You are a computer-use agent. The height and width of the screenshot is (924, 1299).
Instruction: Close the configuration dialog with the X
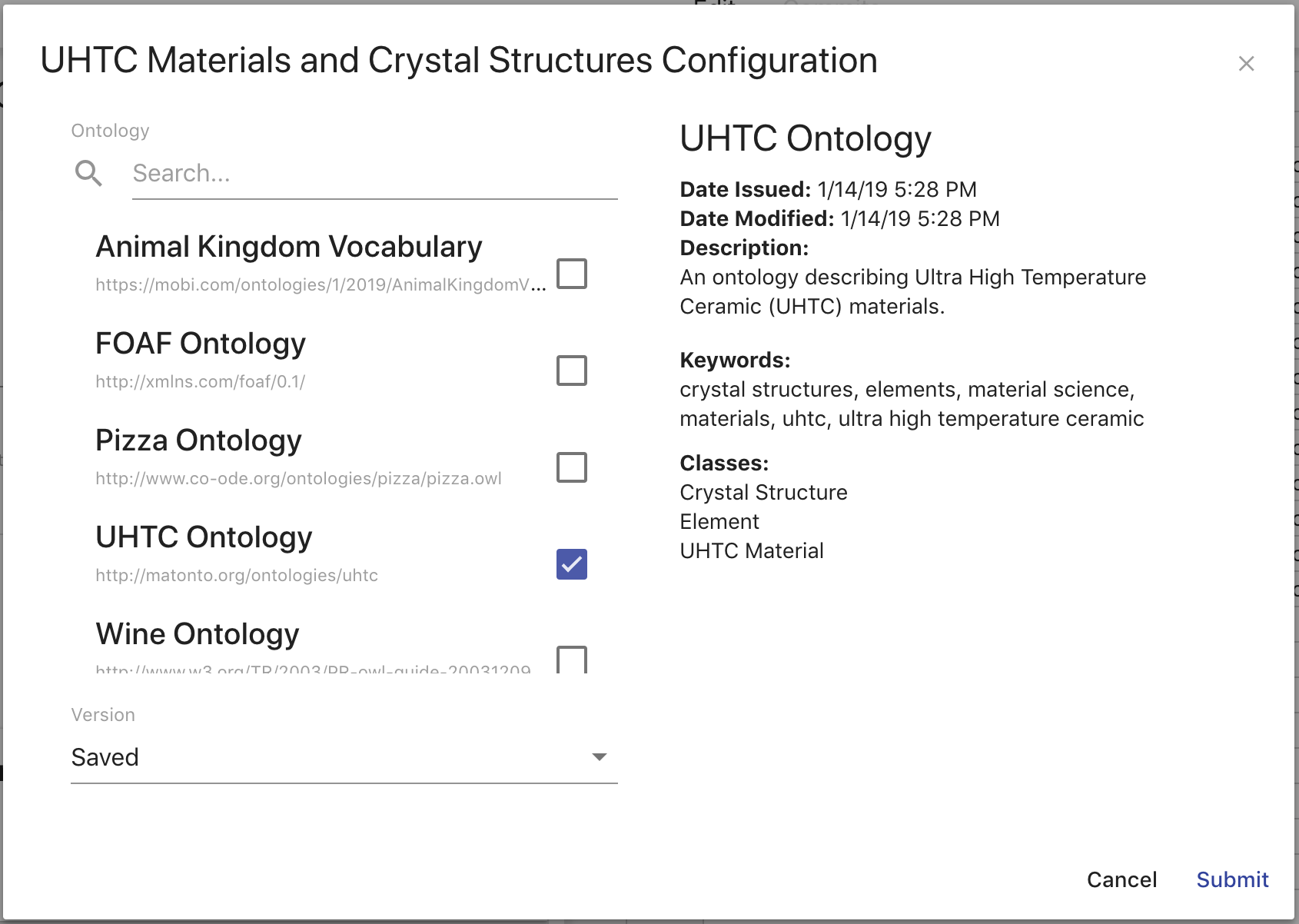coord(1247,64)
